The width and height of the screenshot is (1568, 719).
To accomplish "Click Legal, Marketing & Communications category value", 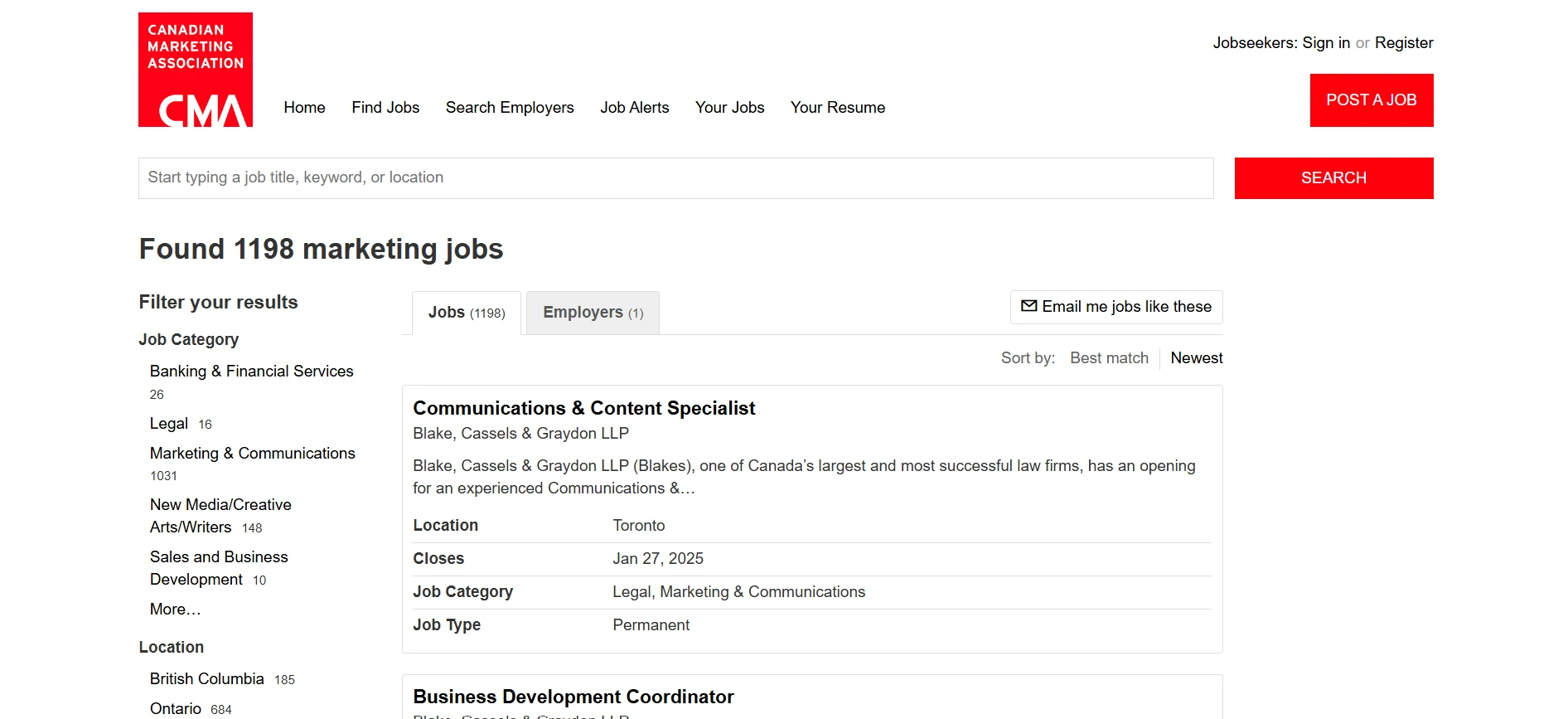I will (x=739, y=591).
